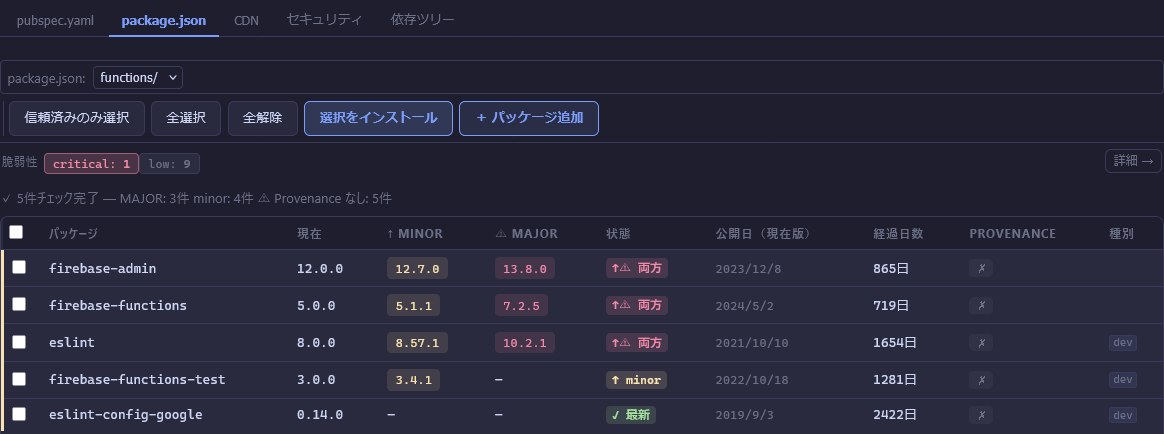
Task: Toggle the select-all checkbox in table header
Action: coord(16,232)
